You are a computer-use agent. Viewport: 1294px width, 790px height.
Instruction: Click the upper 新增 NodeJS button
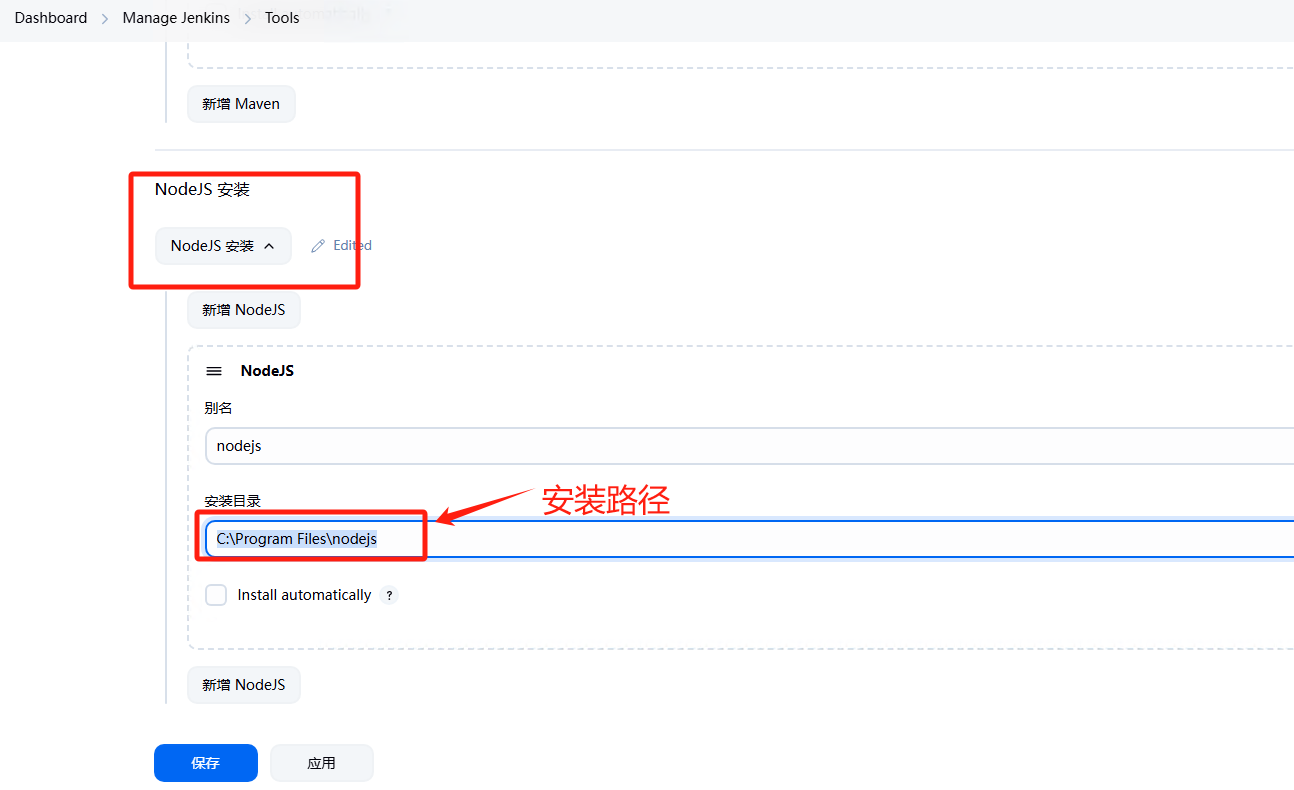click(244, 310)
